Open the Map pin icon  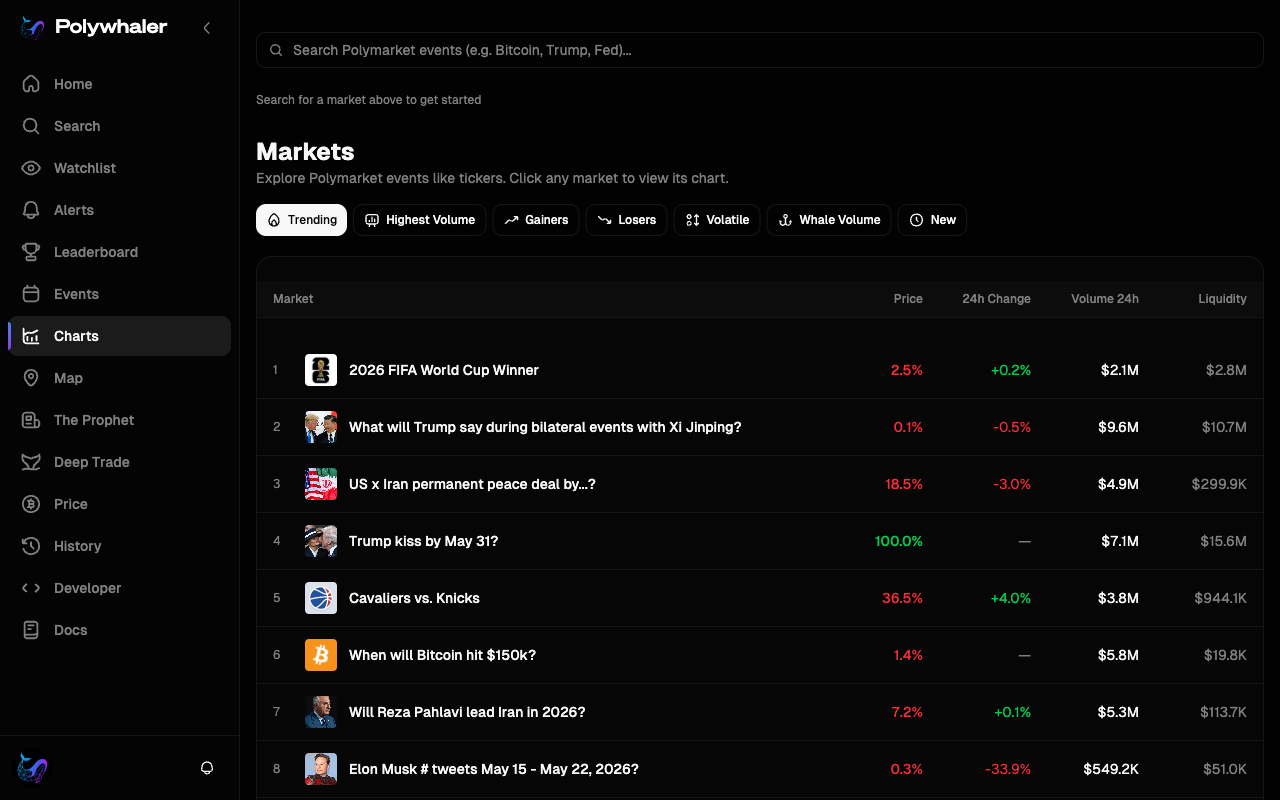pyautogui.click(x=31, y=378)
